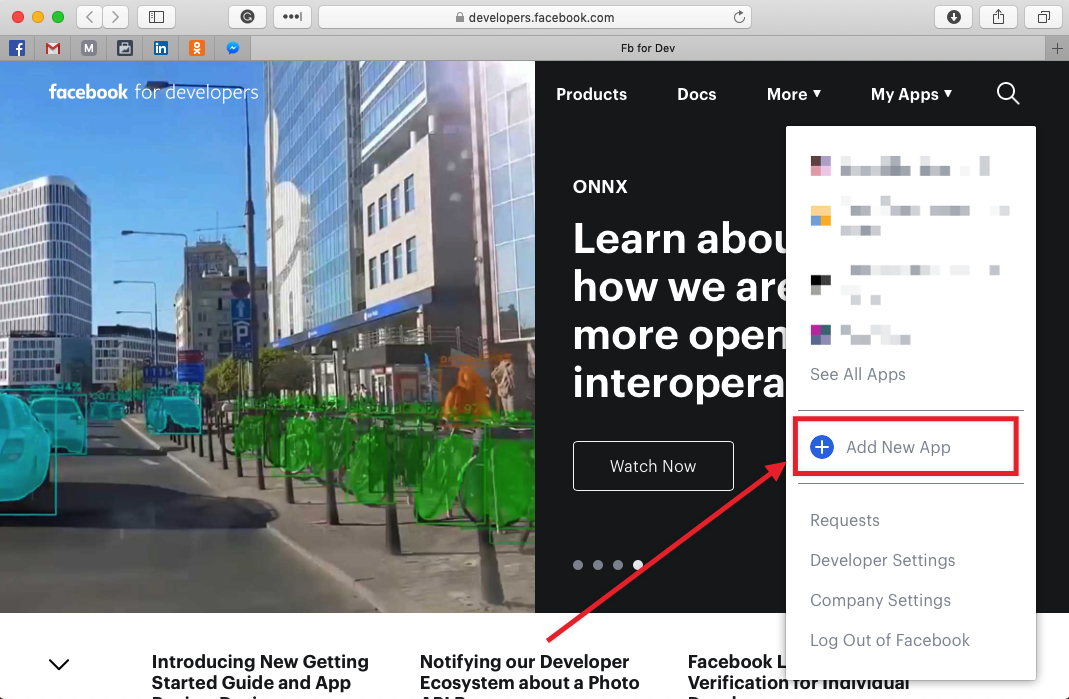Select the third carousel dot
Viewport: 1069px width, 699px height.
pos(618,565)
